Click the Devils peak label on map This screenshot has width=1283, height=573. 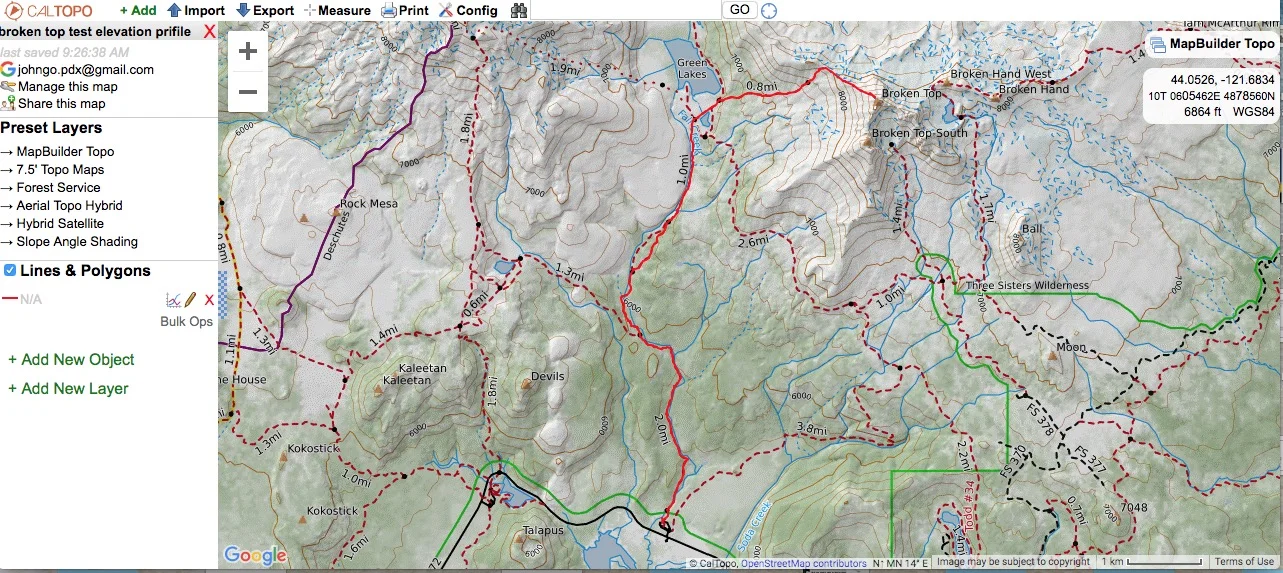pos(548,377)
